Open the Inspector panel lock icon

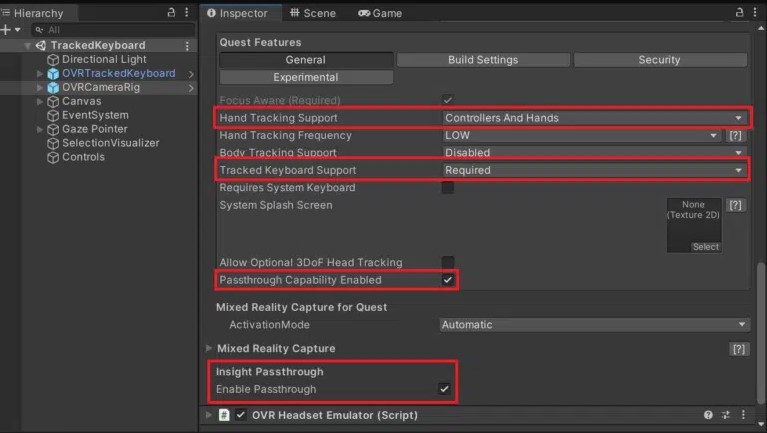739,13
